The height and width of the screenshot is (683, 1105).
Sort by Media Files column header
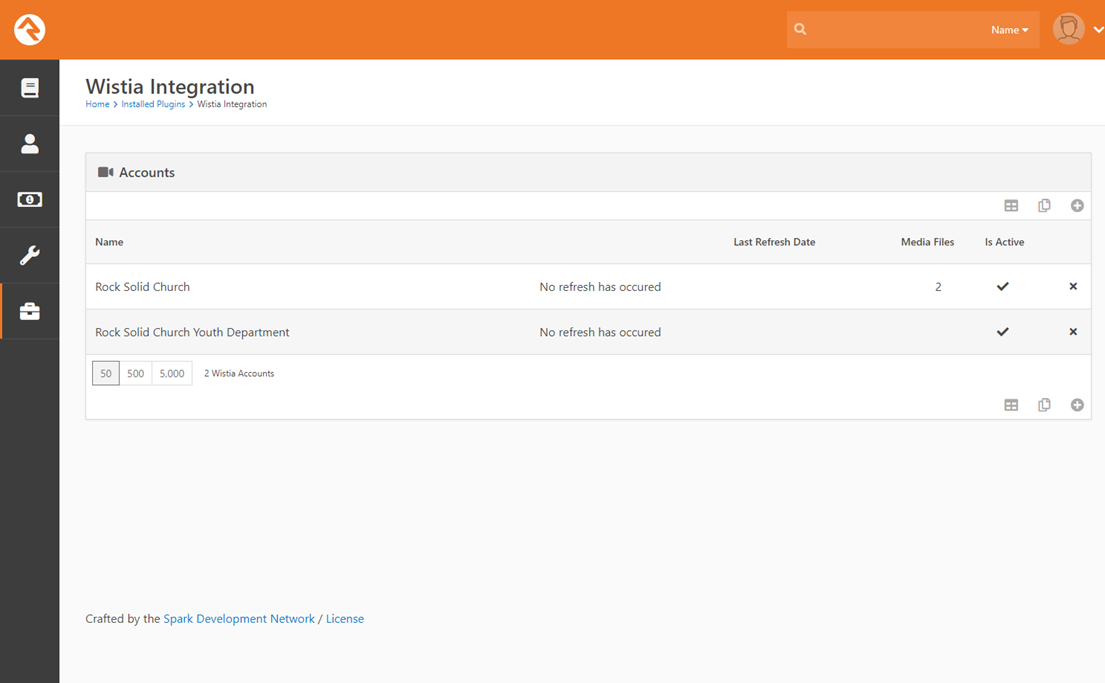click(927, 242)
